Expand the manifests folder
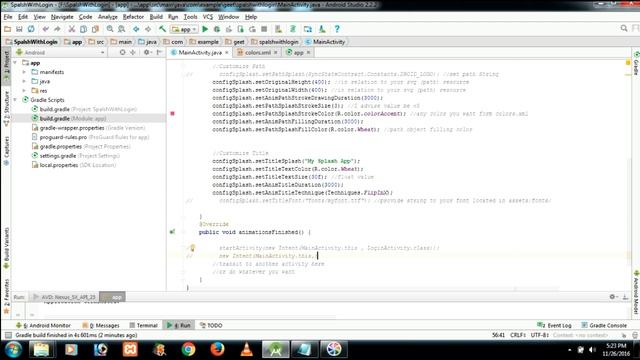This screenshot has height=360, width=640. [24, 72]
